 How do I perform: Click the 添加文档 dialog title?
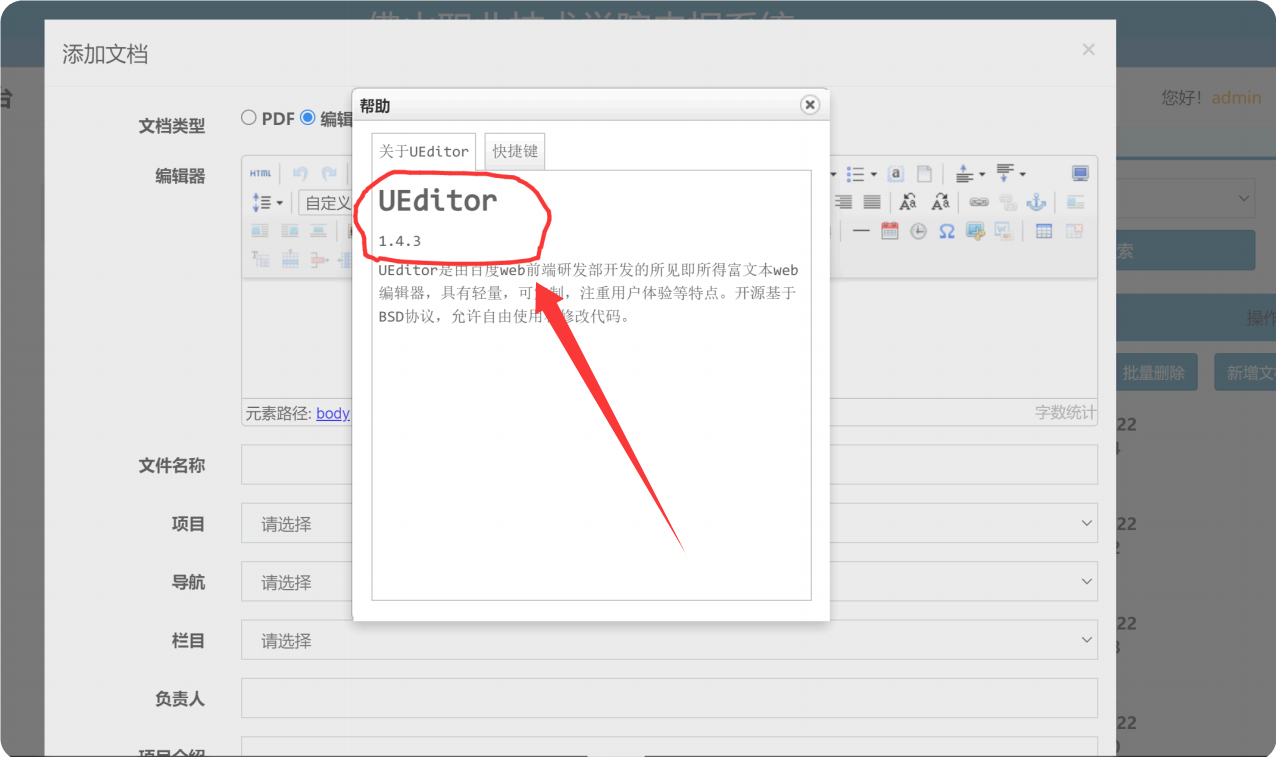click(105, 54)
